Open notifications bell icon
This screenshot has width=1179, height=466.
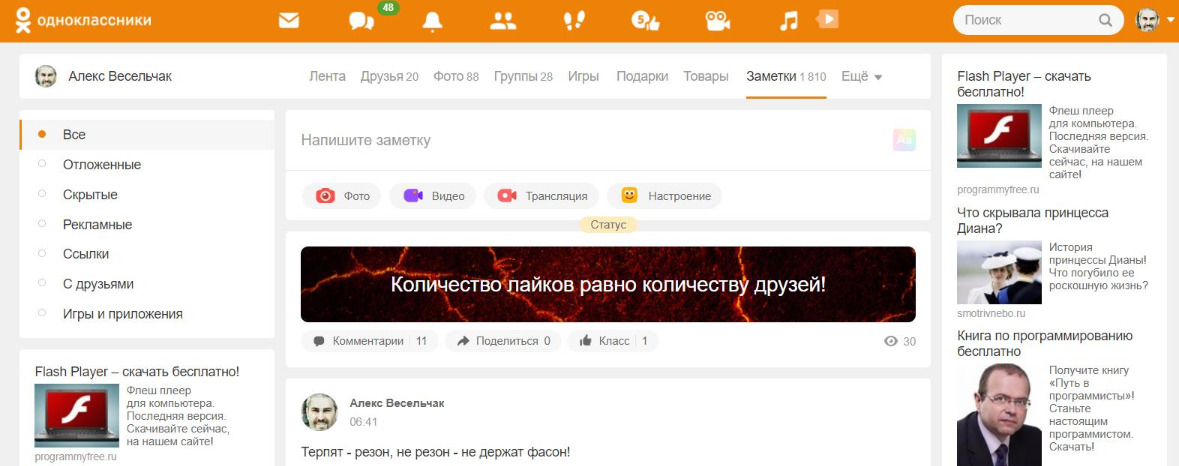click(432, 21)
